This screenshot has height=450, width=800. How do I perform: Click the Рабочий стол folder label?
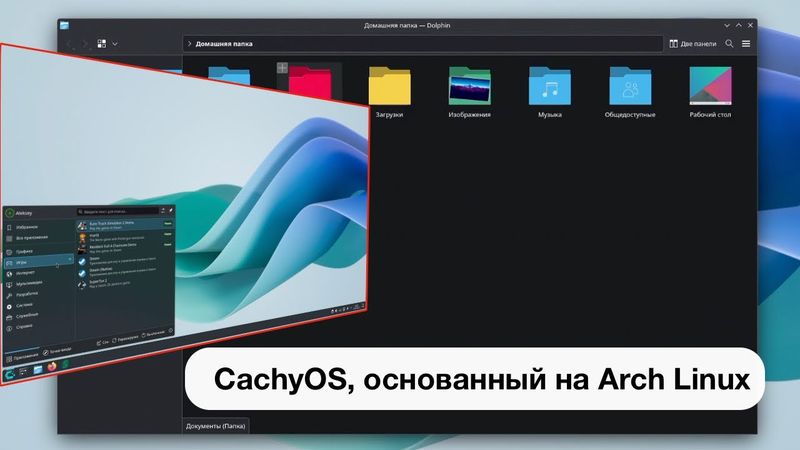tap(710, 115)
